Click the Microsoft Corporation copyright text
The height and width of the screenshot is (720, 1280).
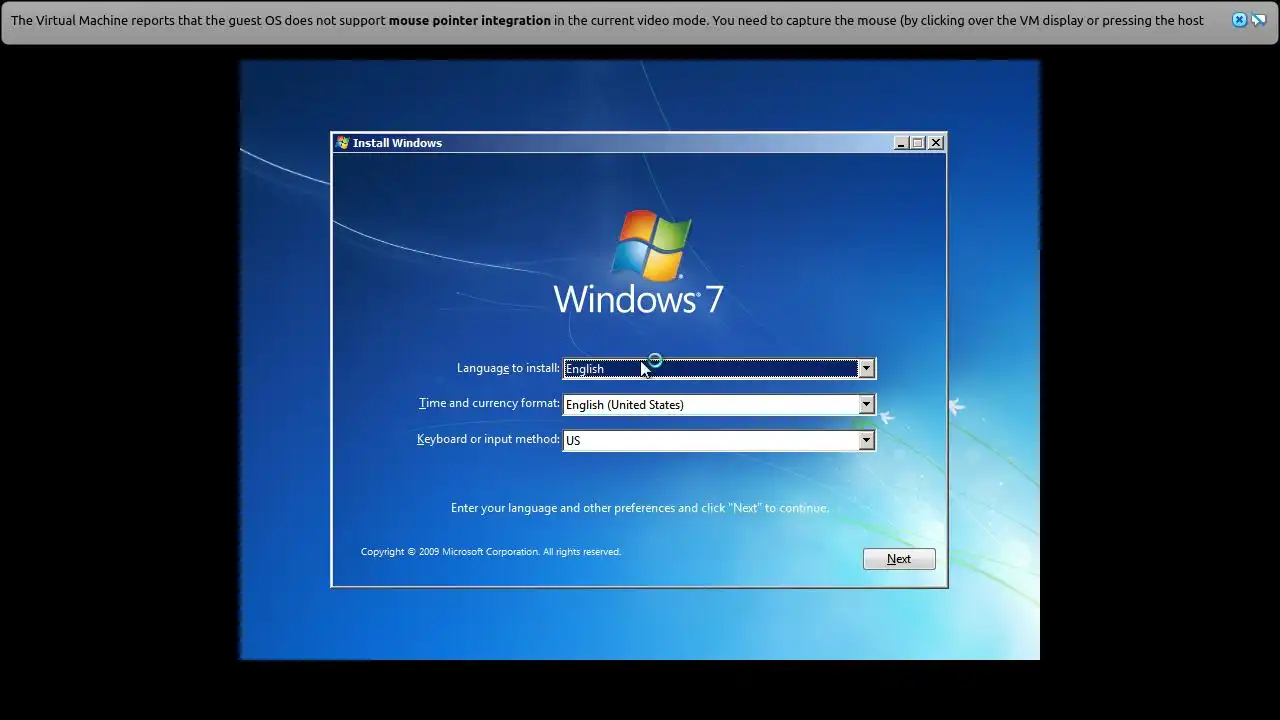click(x=491, y=552)
